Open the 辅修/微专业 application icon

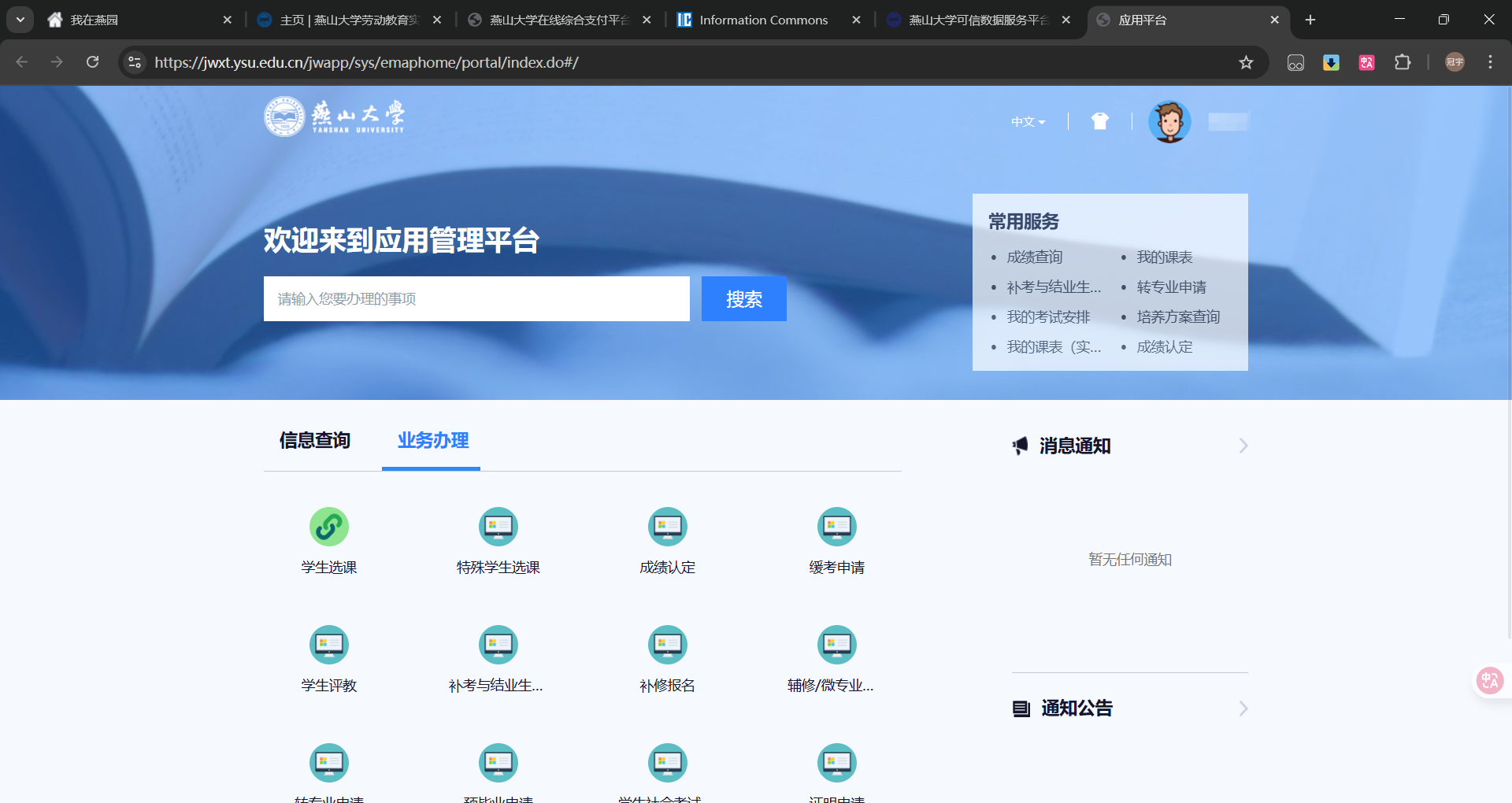click(x=836, y=644)
